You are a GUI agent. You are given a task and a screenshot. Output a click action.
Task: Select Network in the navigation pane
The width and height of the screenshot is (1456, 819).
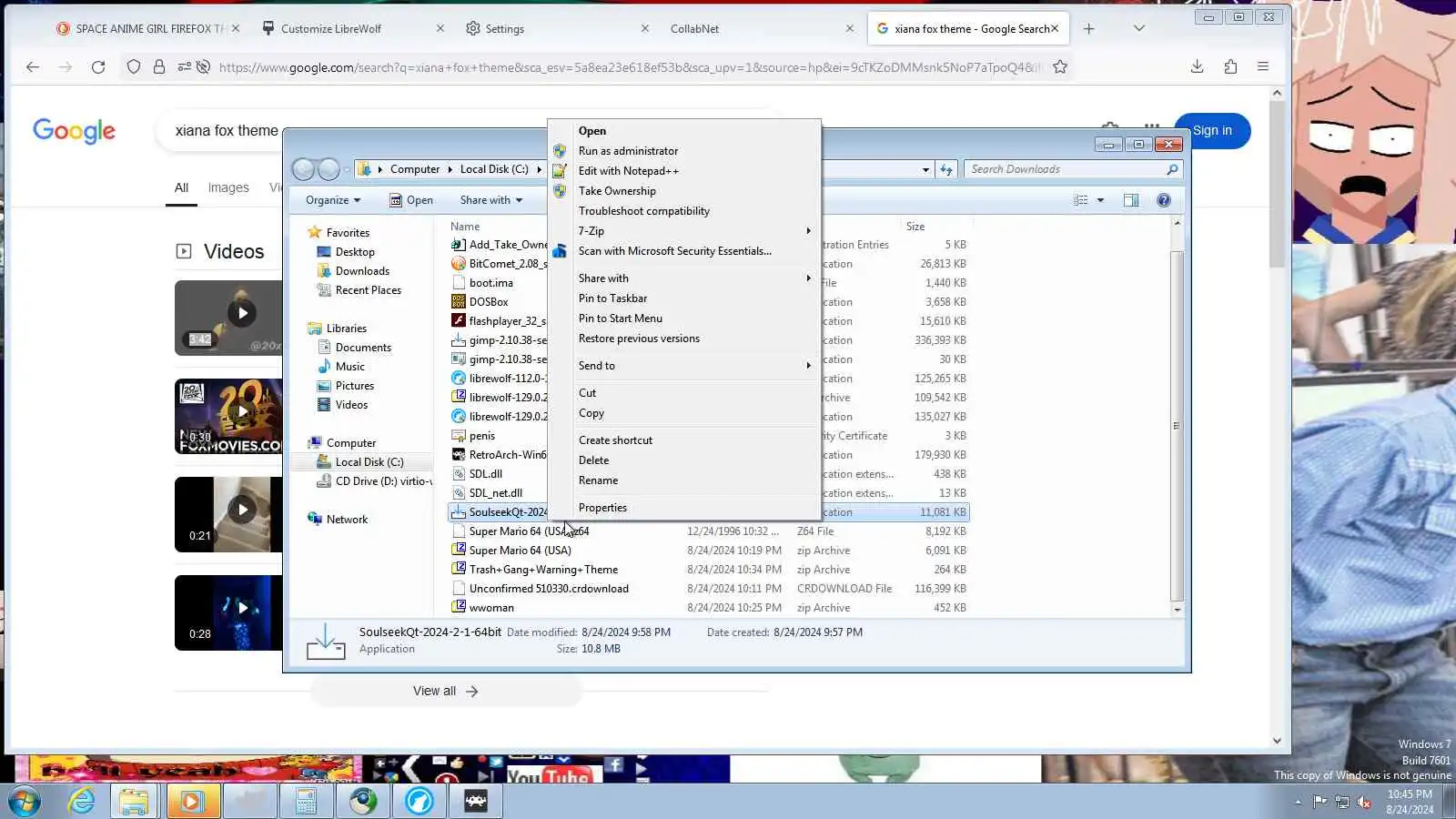pyautogui.click(x=347, y=520)
